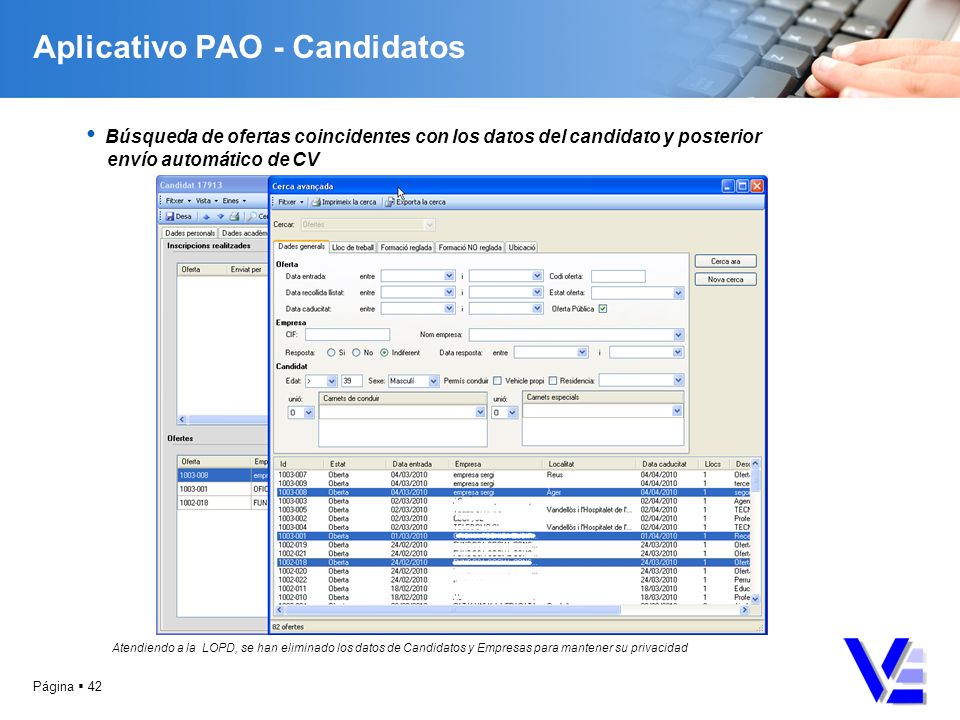
Task: Click the Codi oferta input field
Action: pos(618,277)
